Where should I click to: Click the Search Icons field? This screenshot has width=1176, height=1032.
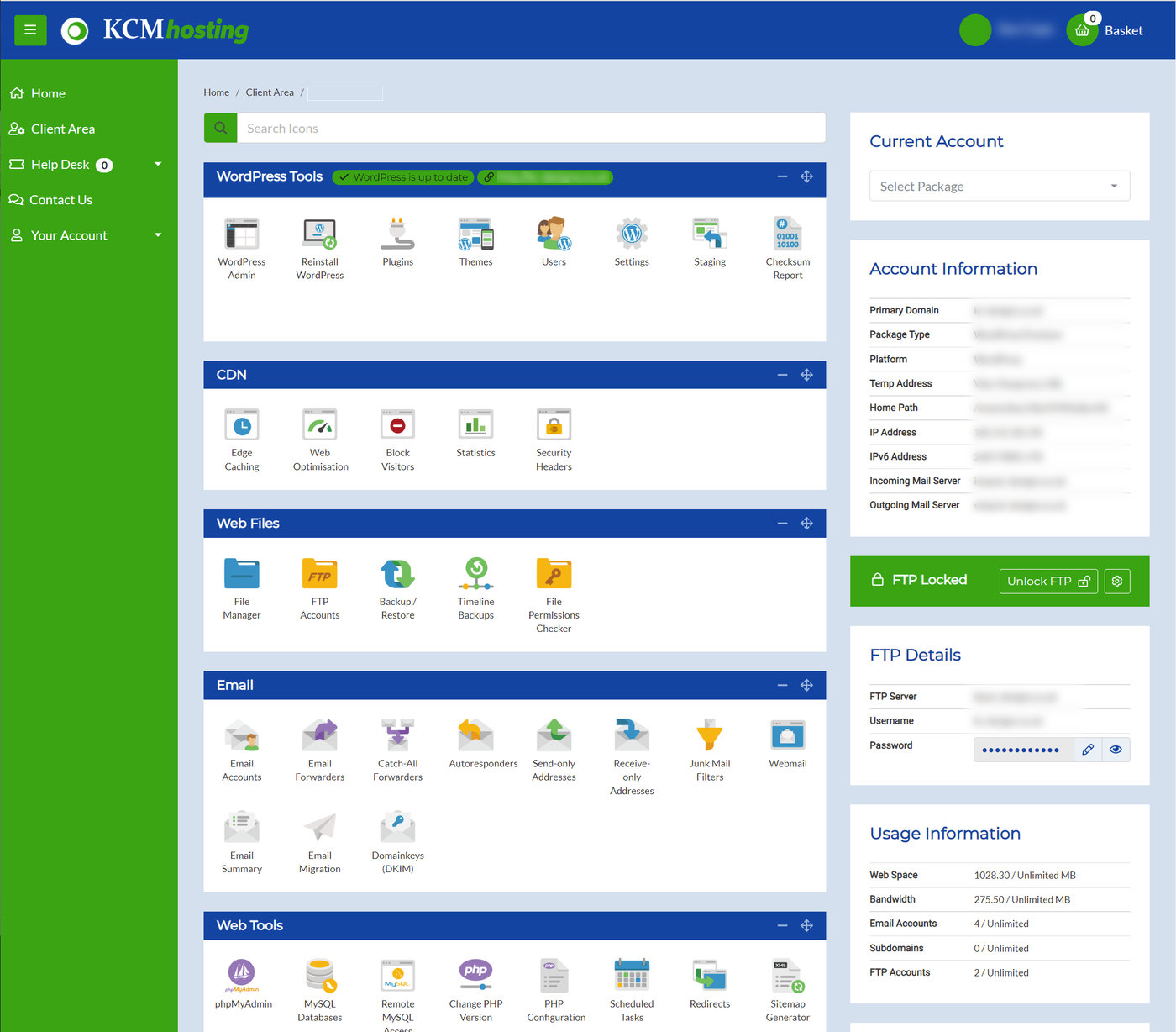tap(531, 129)
